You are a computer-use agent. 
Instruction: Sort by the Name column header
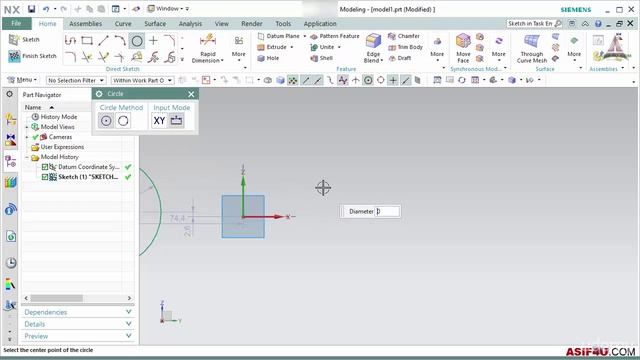pos(33,107)
